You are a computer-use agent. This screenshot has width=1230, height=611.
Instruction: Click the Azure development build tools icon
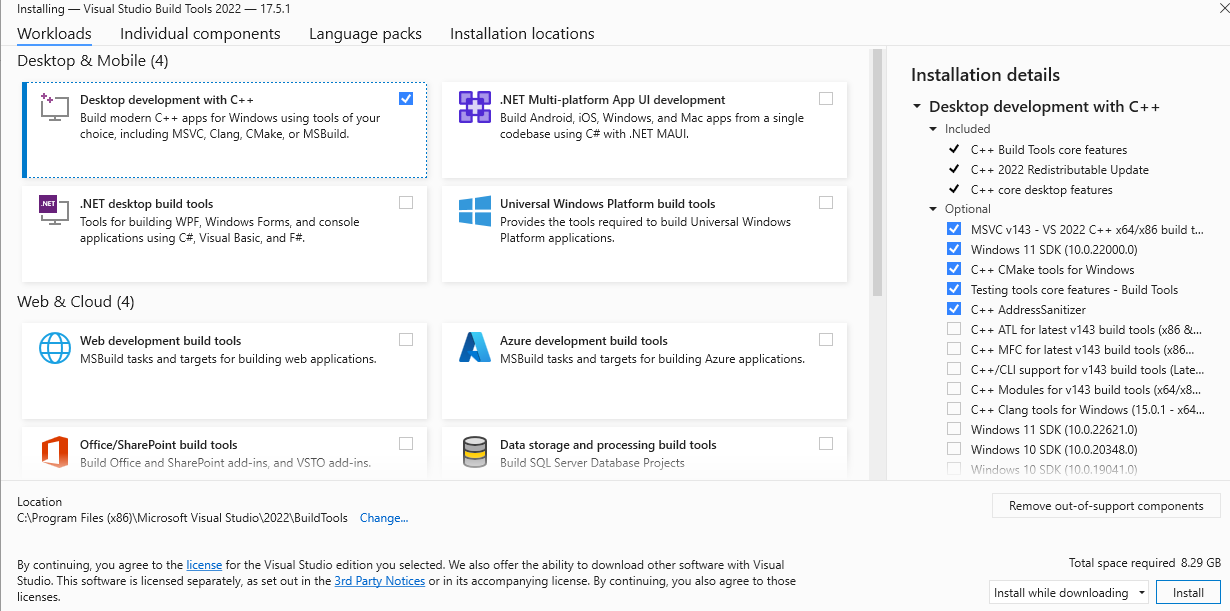click(474, 348)
